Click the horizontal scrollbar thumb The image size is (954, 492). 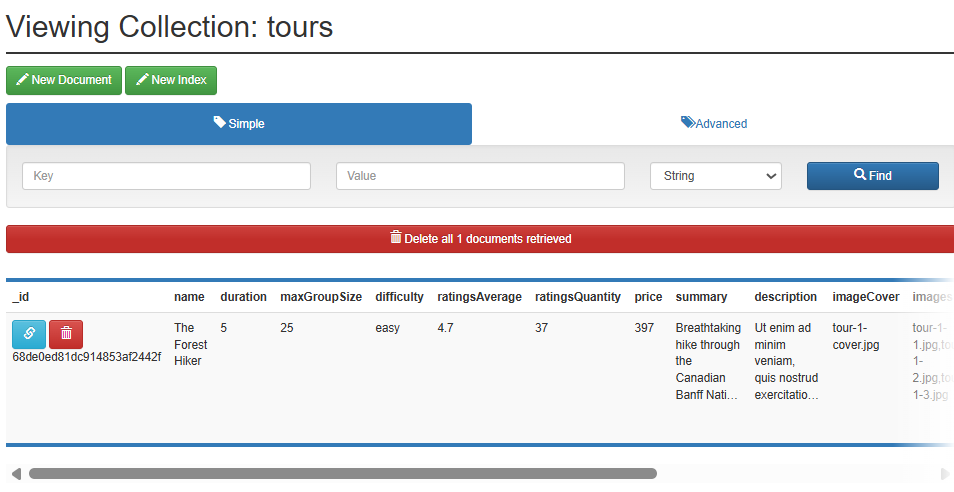342,473
